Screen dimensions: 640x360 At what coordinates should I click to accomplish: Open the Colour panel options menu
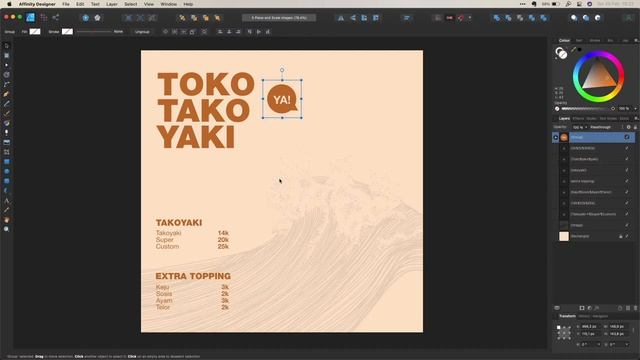(636, 40)
